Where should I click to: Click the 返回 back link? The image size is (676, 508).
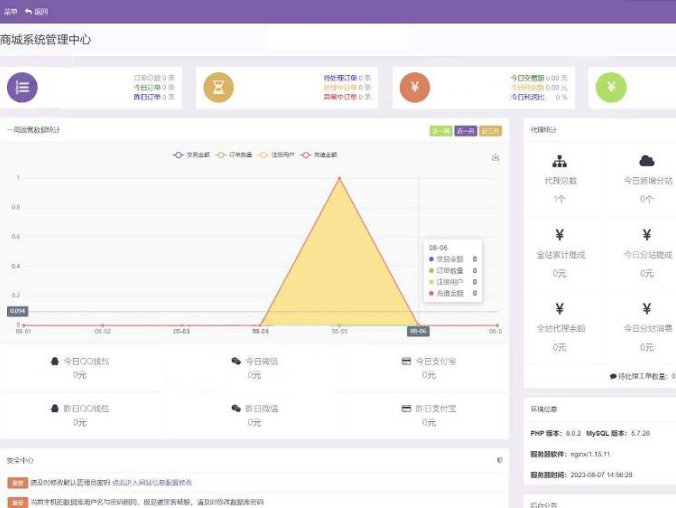click(37, 12)
